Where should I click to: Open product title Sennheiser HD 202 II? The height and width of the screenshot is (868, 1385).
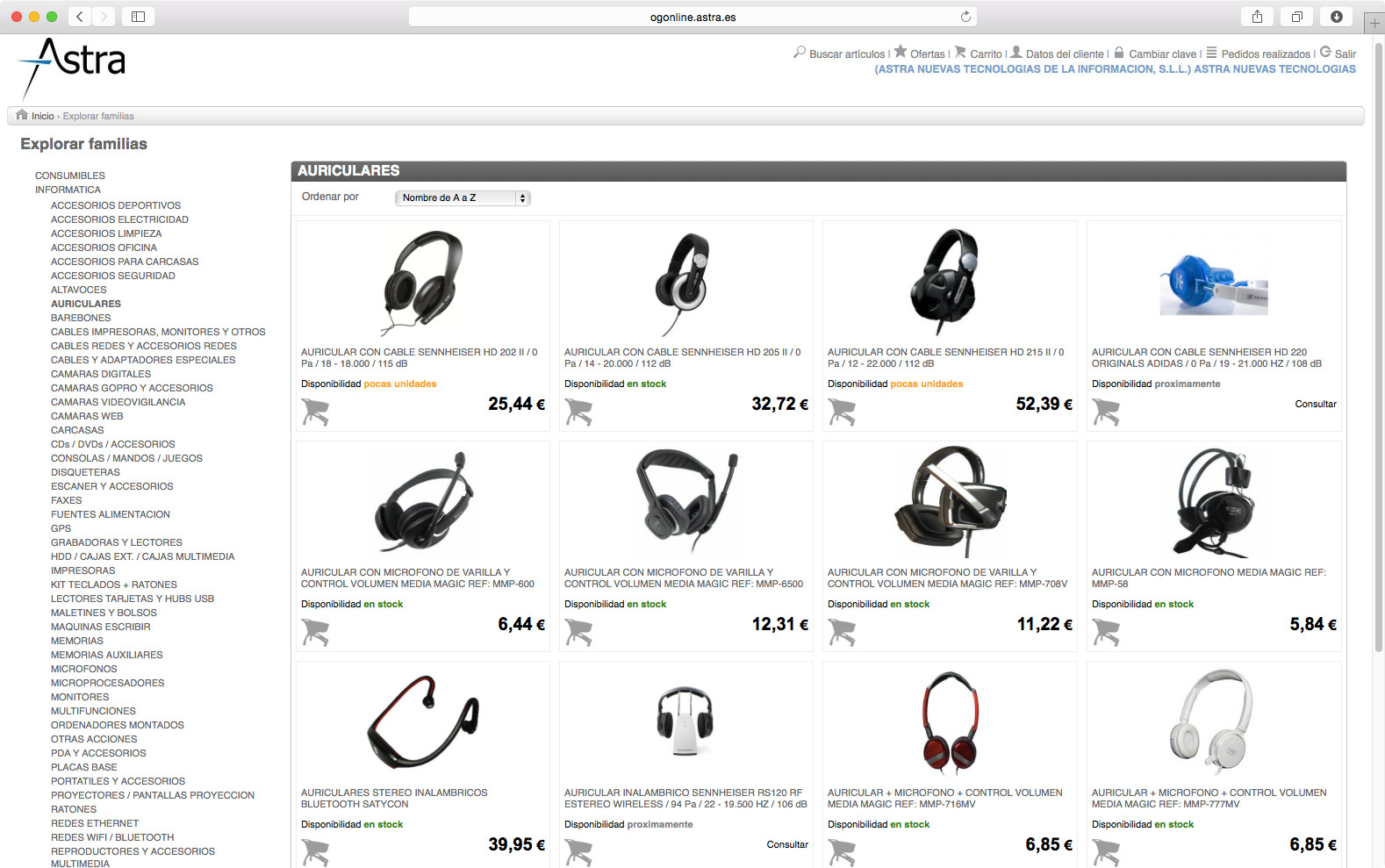pos(420,357)
